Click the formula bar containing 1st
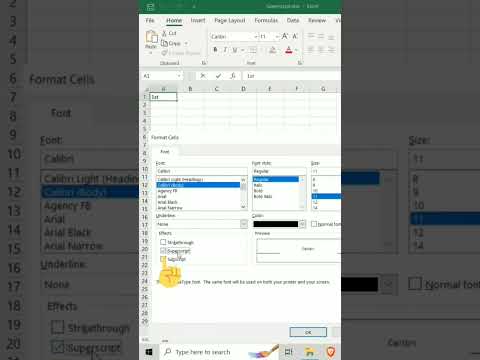The height and width of the screenshot is (360, 480). pyautogui.click(x=292, y=76)
